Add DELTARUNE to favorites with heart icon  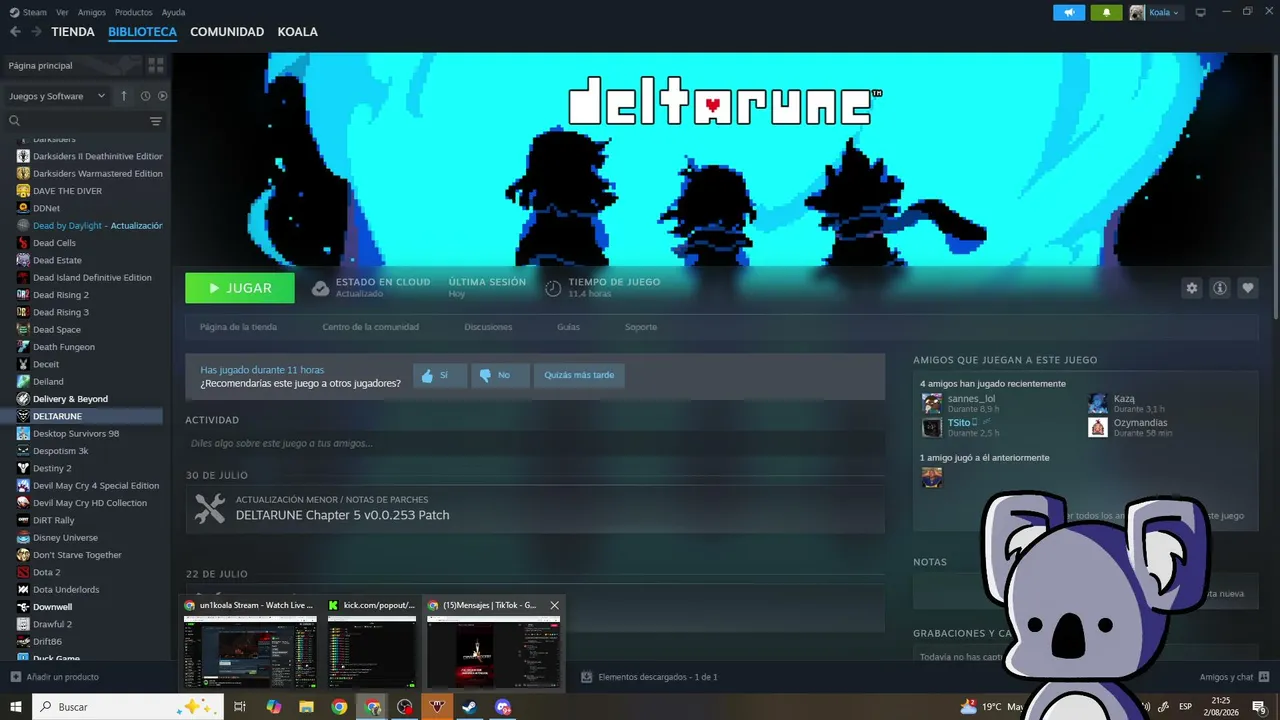(x=1248, y=288)
